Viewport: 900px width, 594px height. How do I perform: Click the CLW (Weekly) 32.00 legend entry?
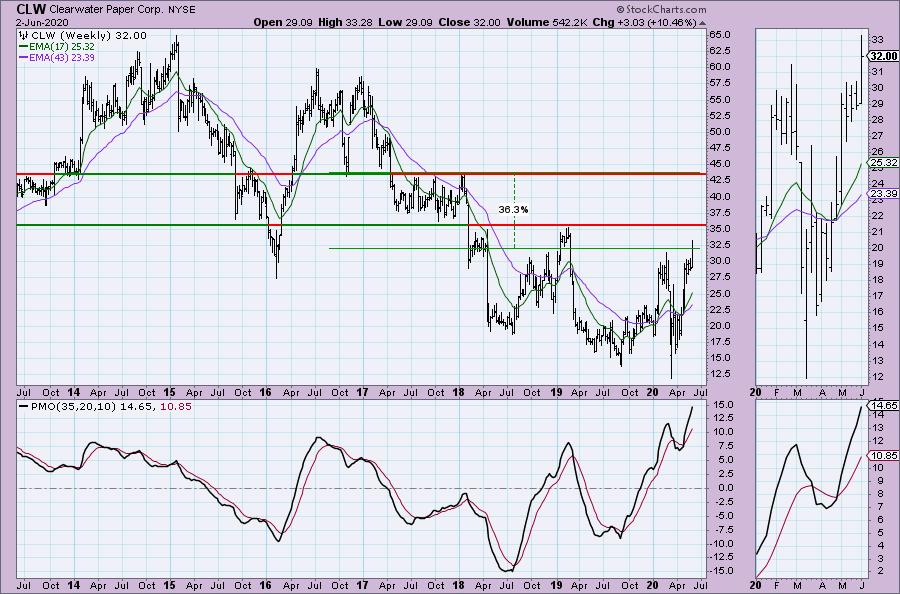89,36
